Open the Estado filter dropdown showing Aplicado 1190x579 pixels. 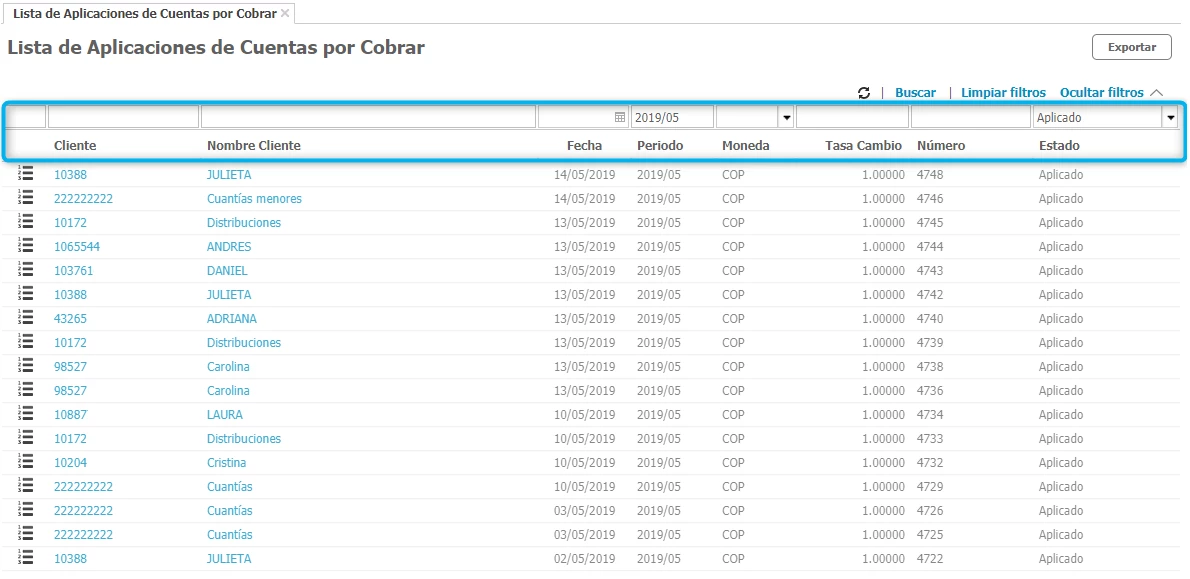pyautogui.click(x=1169, y=118)
